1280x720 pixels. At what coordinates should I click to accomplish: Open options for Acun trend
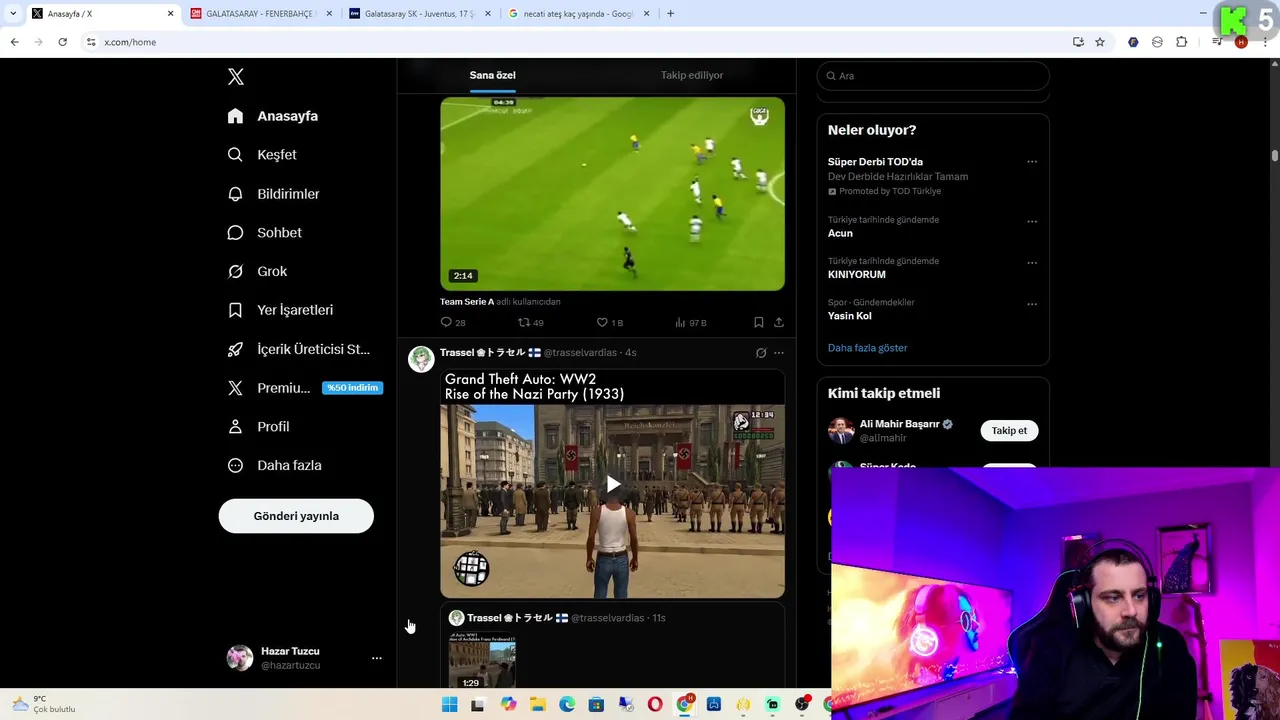1032,222
